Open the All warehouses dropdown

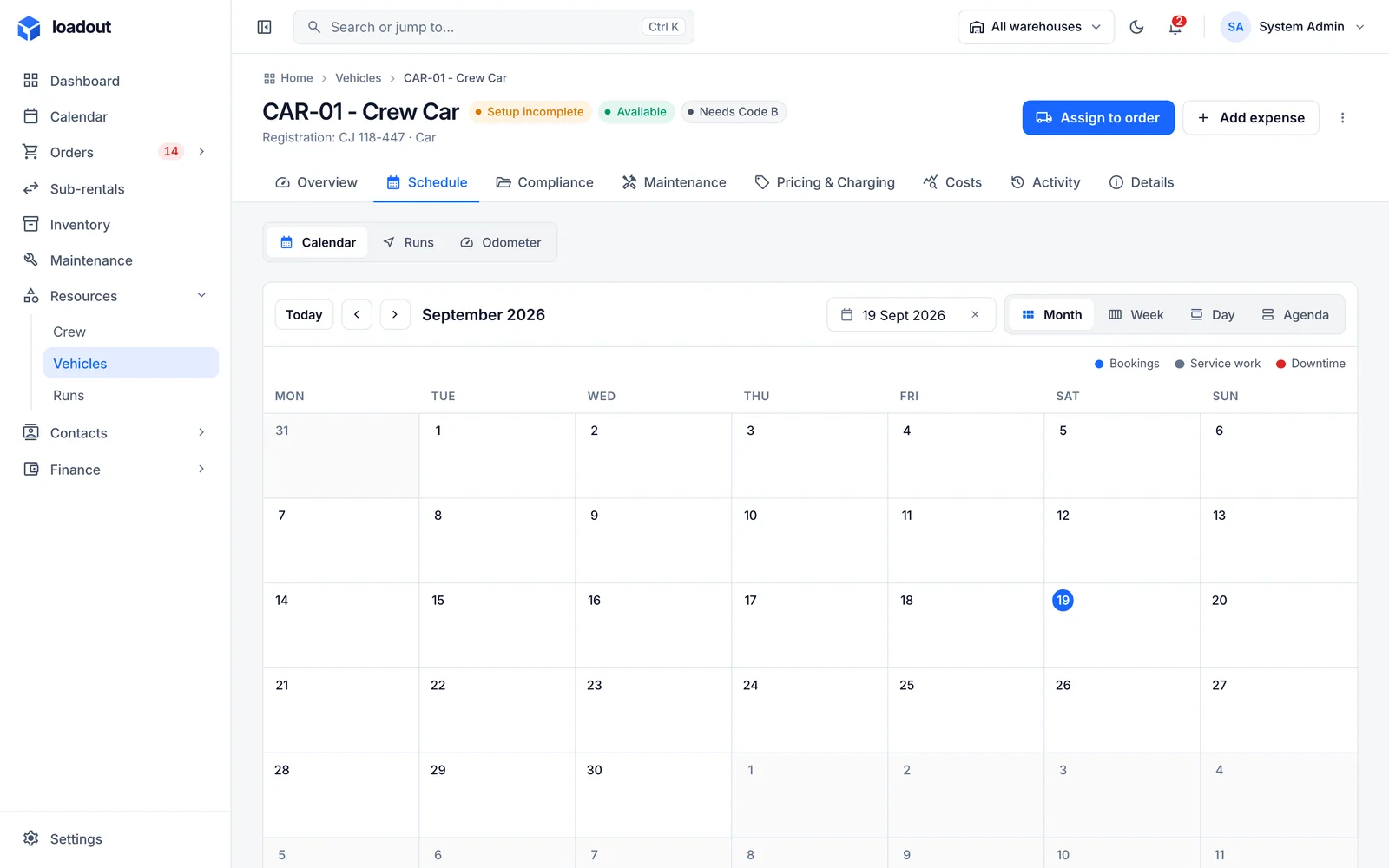(x=1036, y=27)
